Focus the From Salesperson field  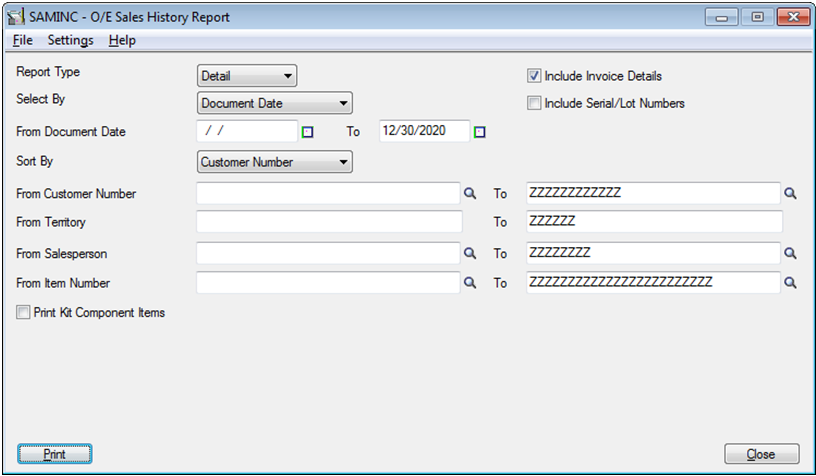[x=328, y=253]
